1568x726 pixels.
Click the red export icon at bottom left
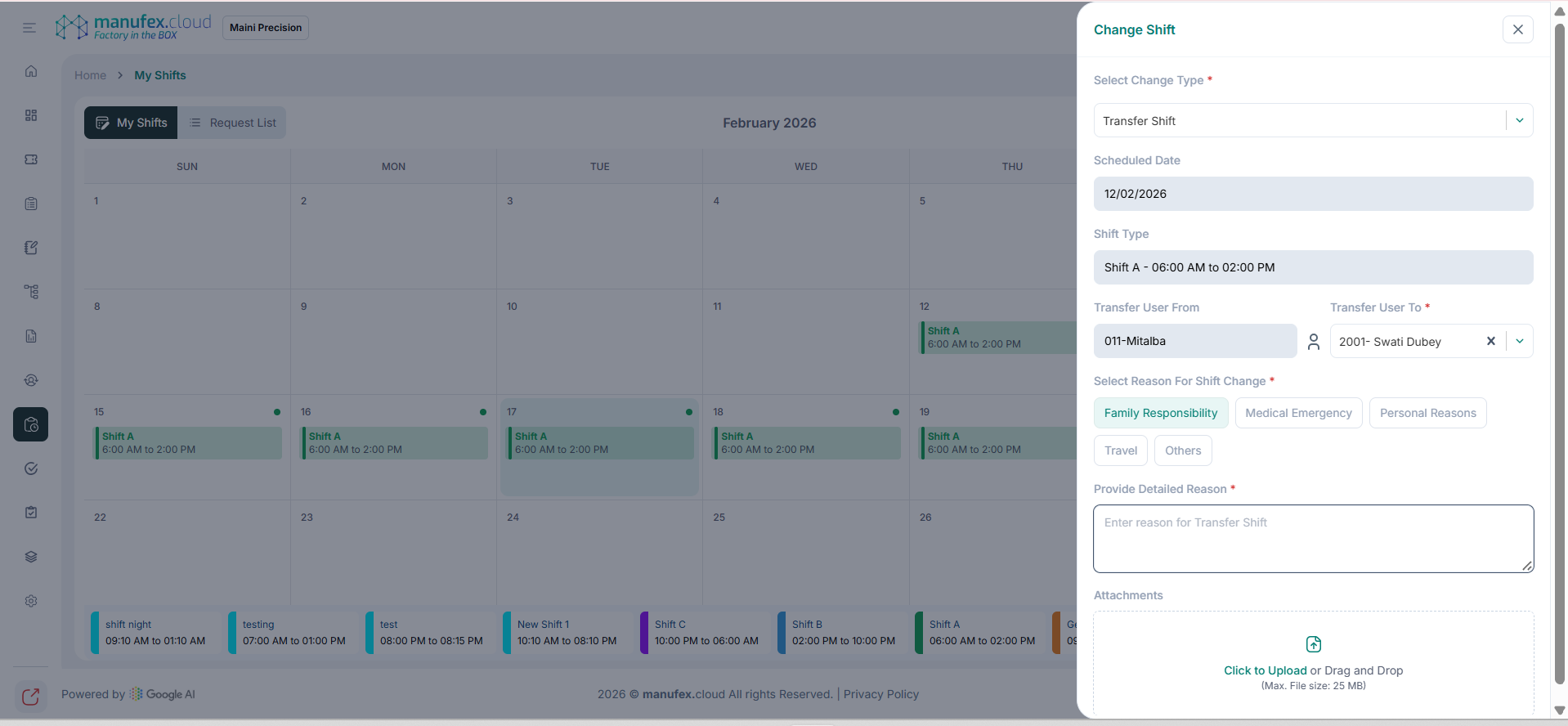tap(30, 697)
